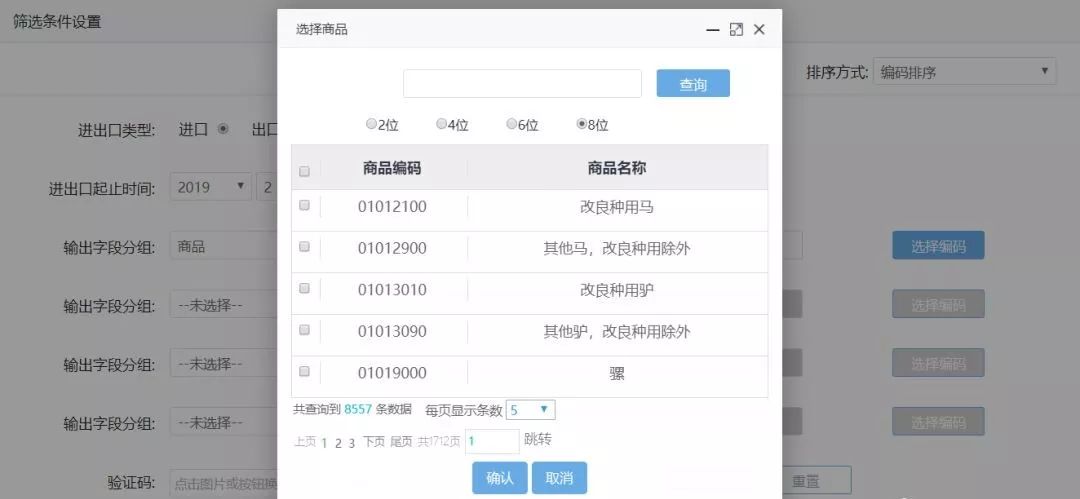1080x499 pixels.
Task: Open the 2019 year dropdown
Action: [210, 187]
